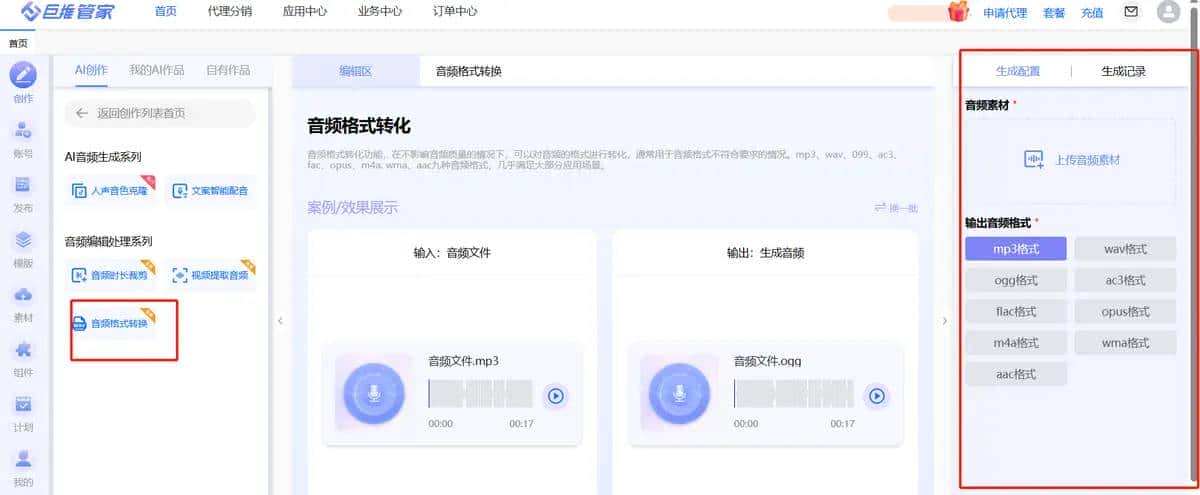Open the 文案智能配音 tool

[x=210, y=190]
